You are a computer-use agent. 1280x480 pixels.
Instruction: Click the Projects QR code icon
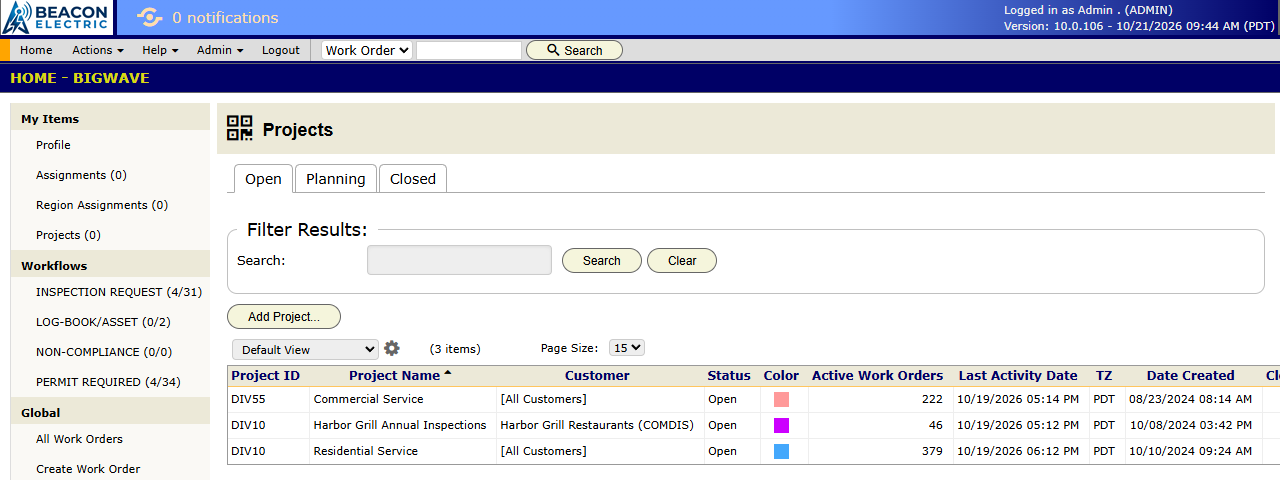pyautogui.click(x=240, y=128)
